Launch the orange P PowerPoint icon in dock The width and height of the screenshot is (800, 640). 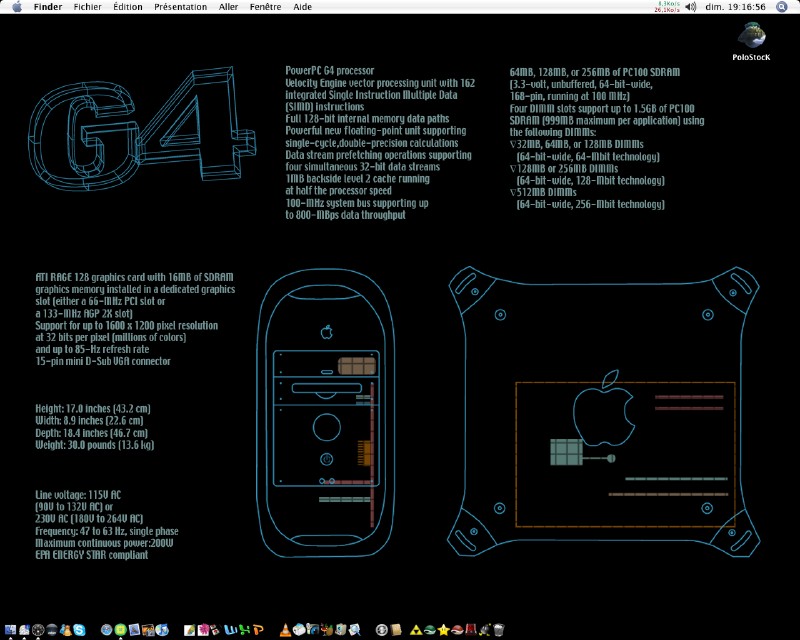coord(258,630)
